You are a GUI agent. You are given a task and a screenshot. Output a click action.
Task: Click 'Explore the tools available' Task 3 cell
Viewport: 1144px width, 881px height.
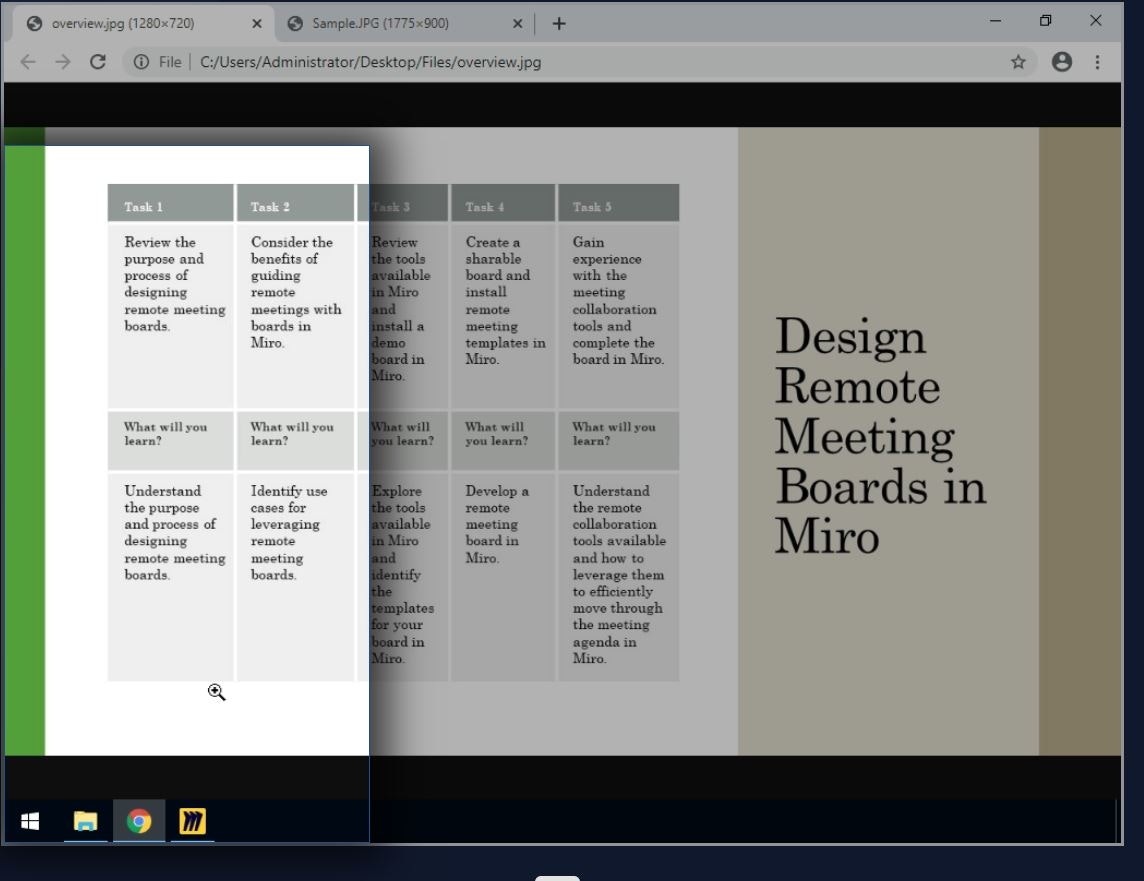coord(402,577)
